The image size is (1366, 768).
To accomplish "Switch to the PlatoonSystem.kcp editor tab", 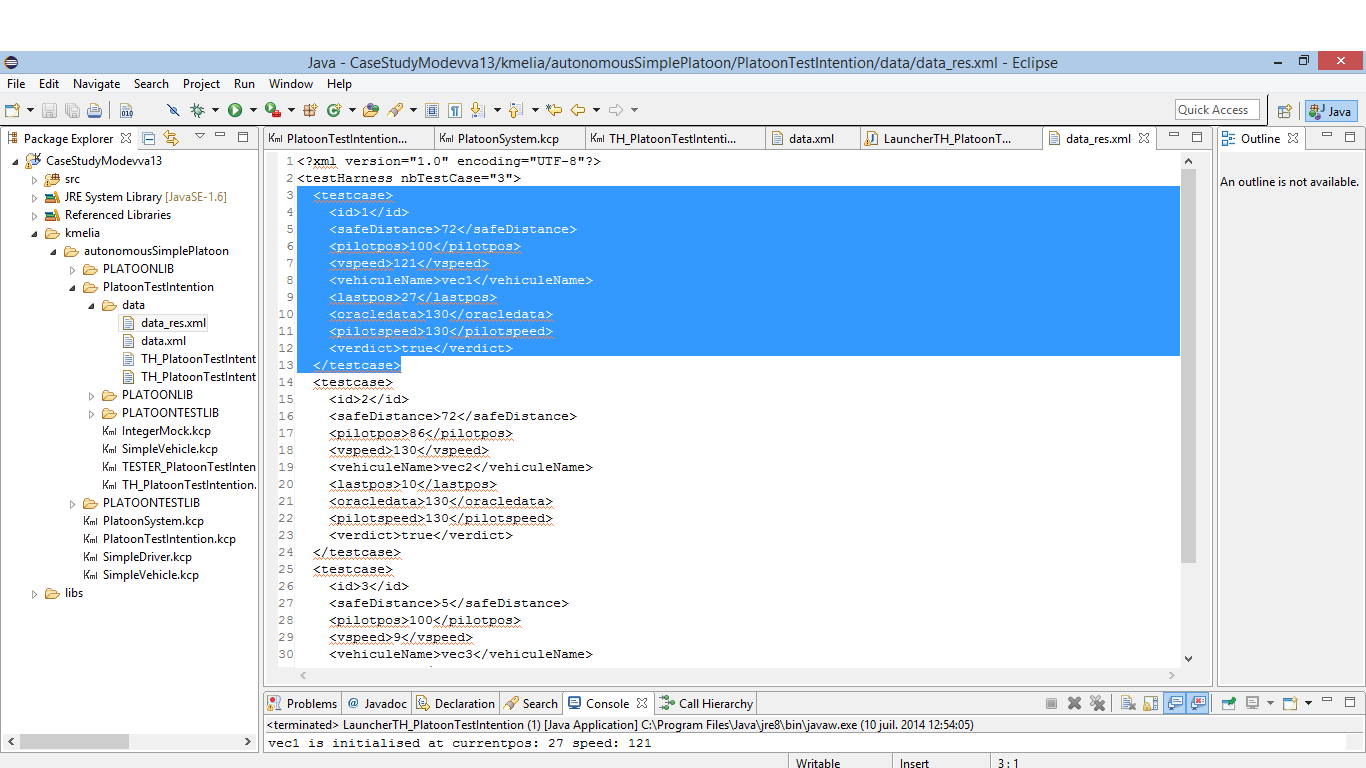I will 508,139.
